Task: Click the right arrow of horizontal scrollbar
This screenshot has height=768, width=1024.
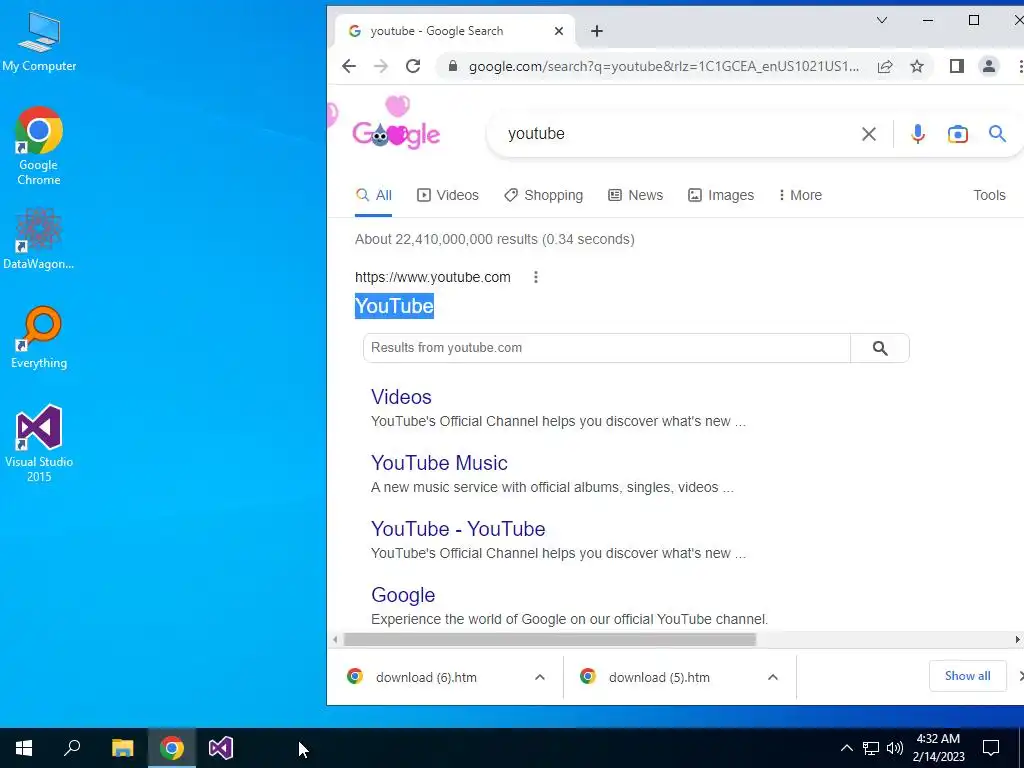Action: [1017, 639]
